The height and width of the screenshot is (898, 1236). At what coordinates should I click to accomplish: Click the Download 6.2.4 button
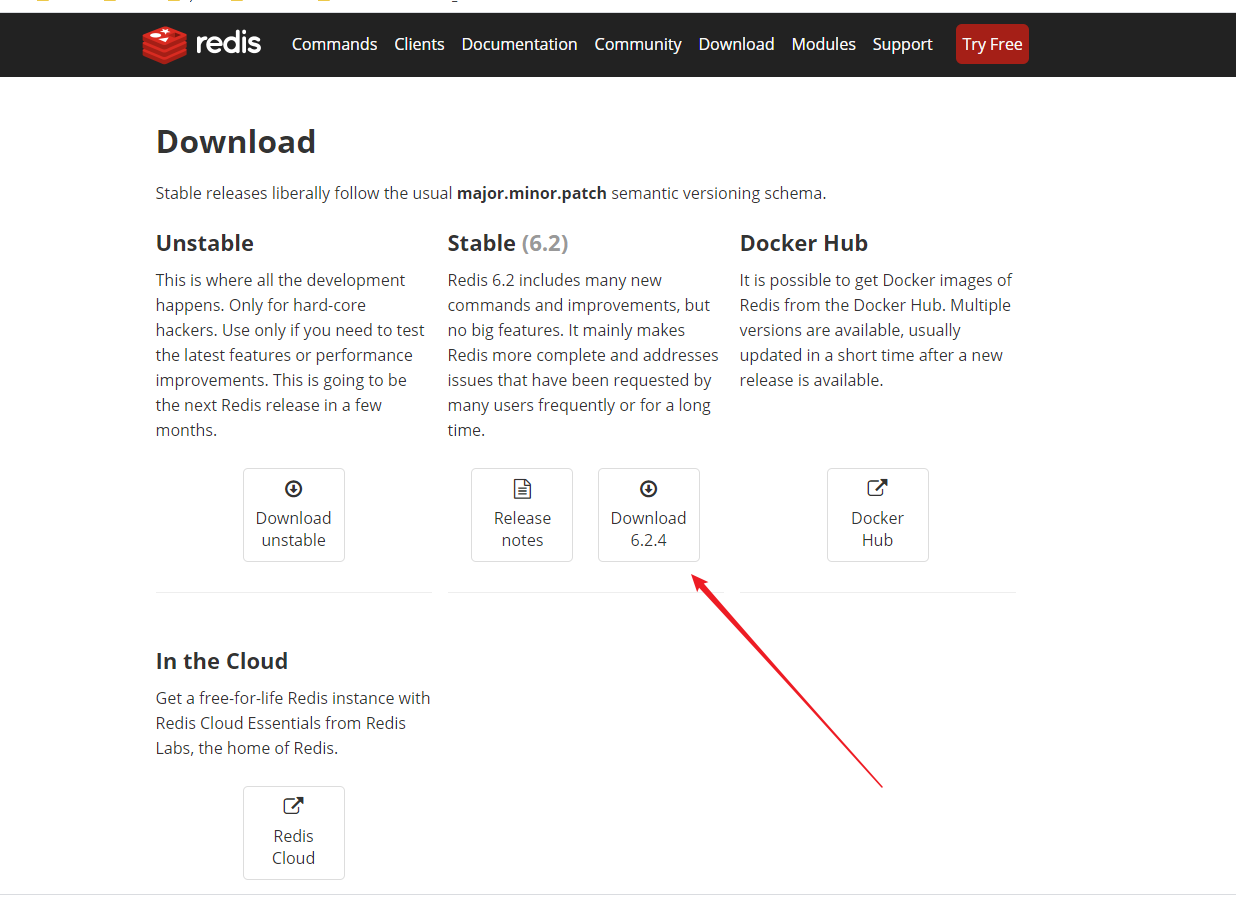649,515
